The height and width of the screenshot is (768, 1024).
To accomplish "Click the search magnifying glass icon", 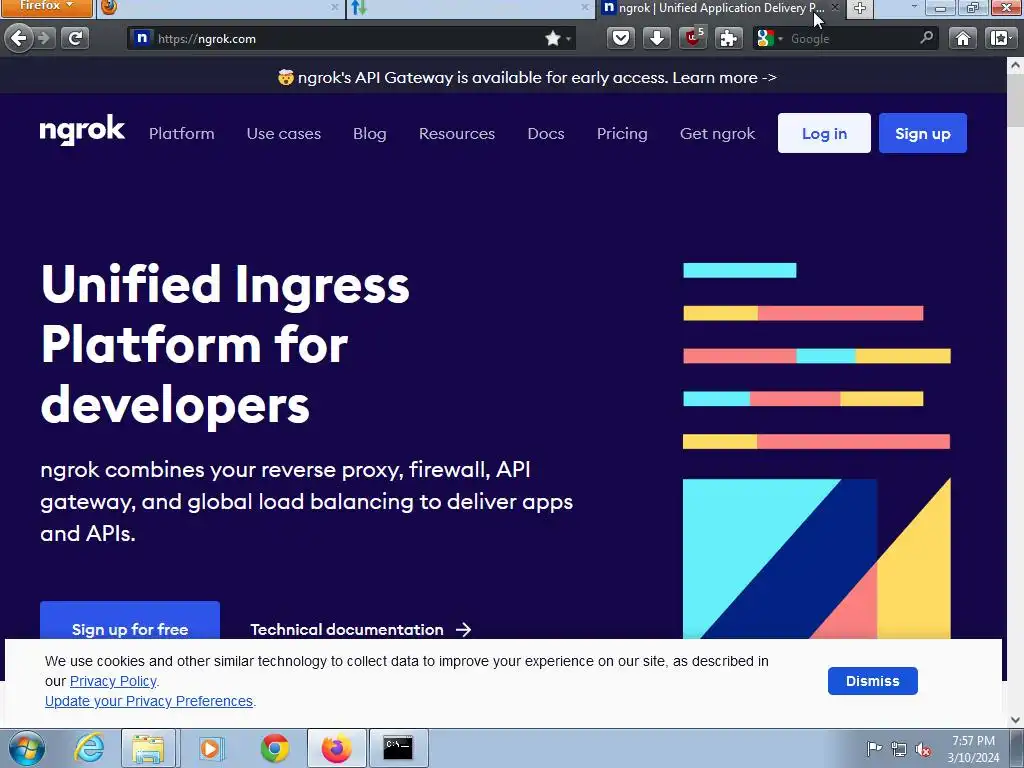I will click(927, 38).
